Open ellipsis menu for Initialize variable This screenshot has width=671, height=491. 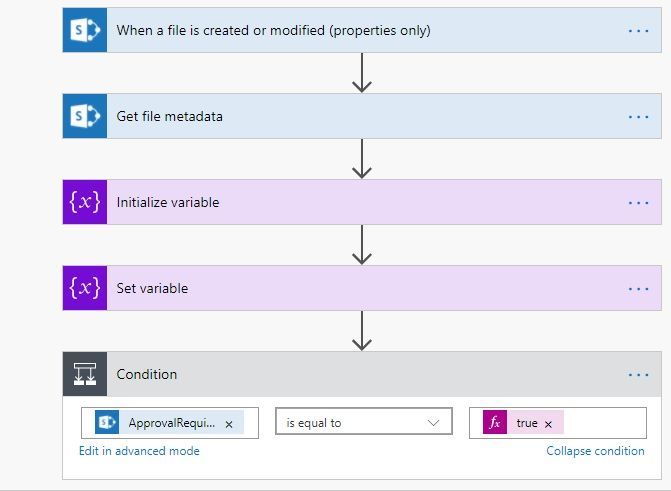pyautogui.click(x=638, y=203)
